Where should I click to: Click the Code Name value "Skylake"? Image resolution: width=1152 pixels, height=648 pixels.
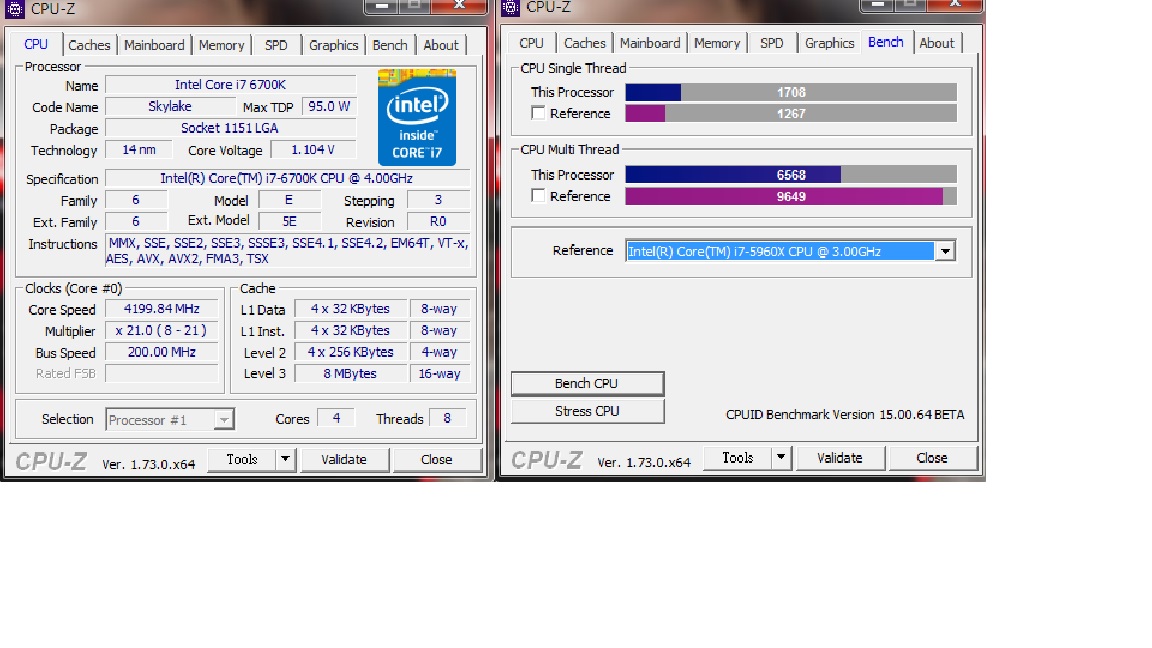pos(170,107)
